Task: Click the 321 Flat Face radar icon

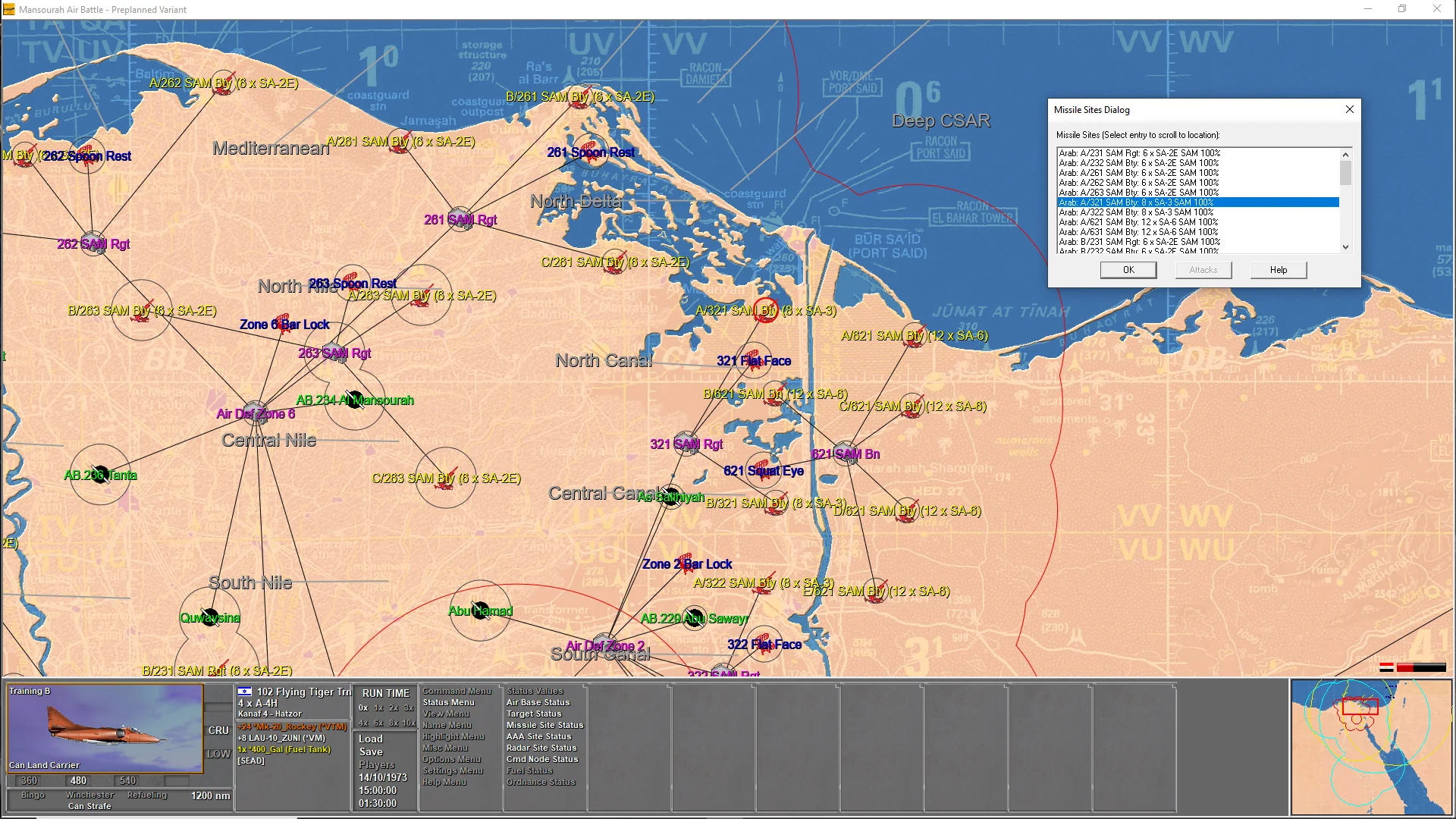Action: point(752,361)
